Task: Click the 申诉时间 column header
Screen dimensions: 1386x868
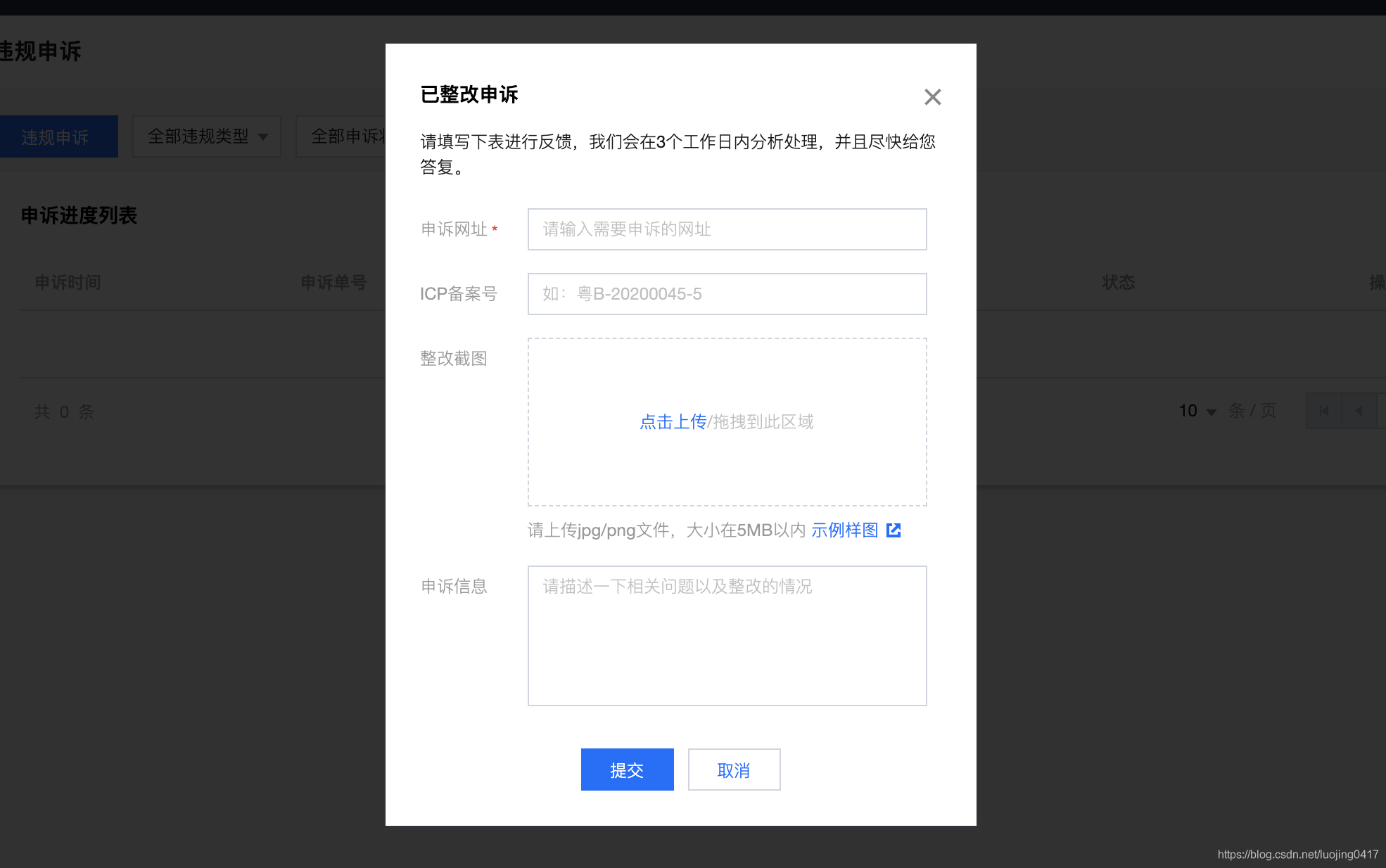Action: tap(68, 282)
